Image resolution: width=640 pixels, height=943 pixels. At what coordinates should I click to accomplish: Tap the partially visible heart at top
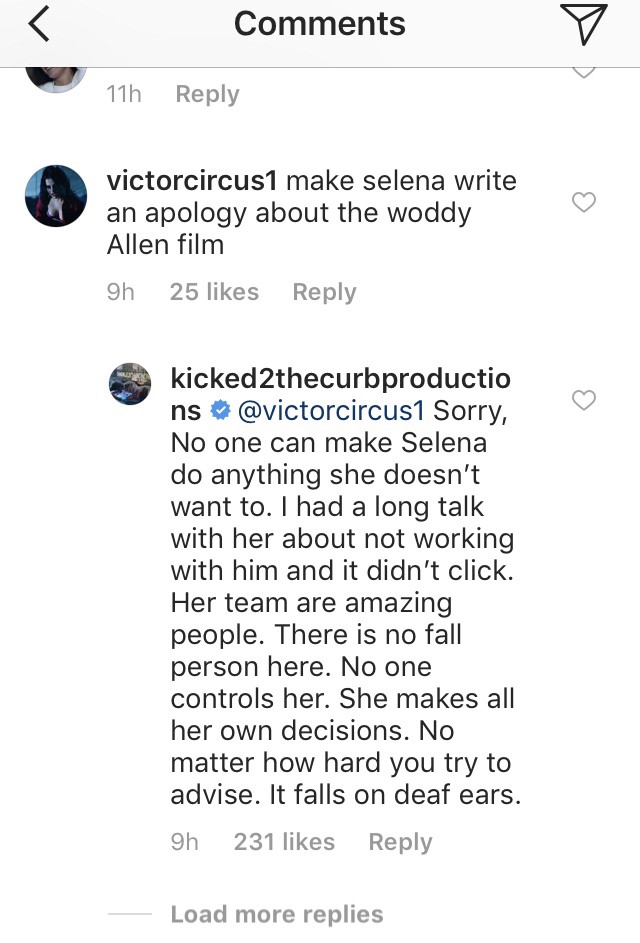(583, 70)
